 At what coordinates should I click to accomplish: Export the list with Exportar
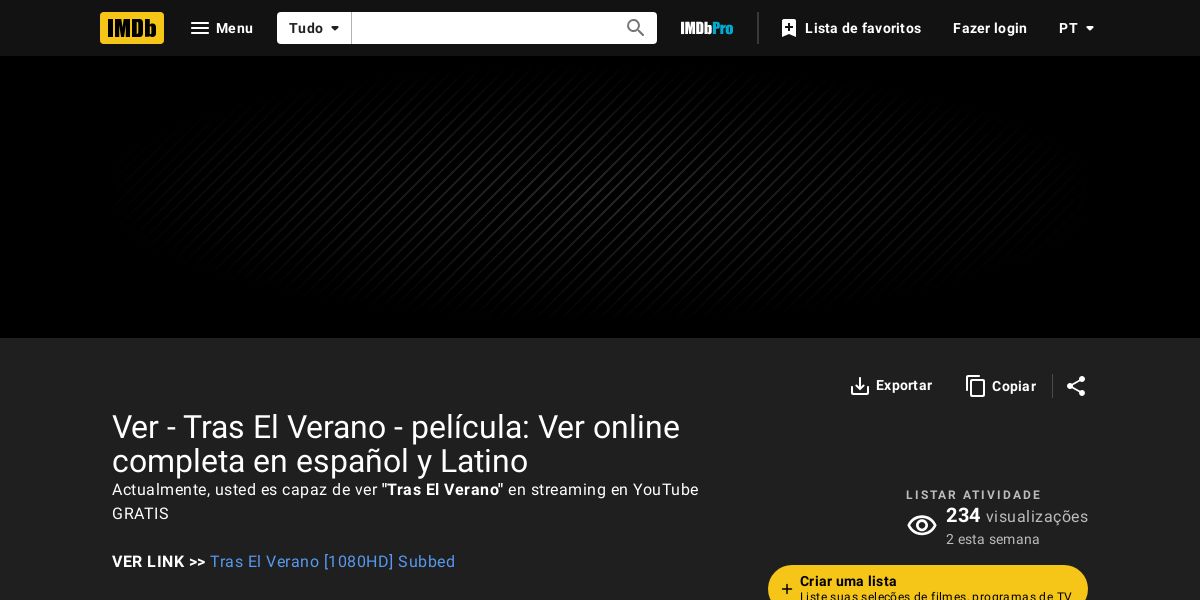[891, 386]
